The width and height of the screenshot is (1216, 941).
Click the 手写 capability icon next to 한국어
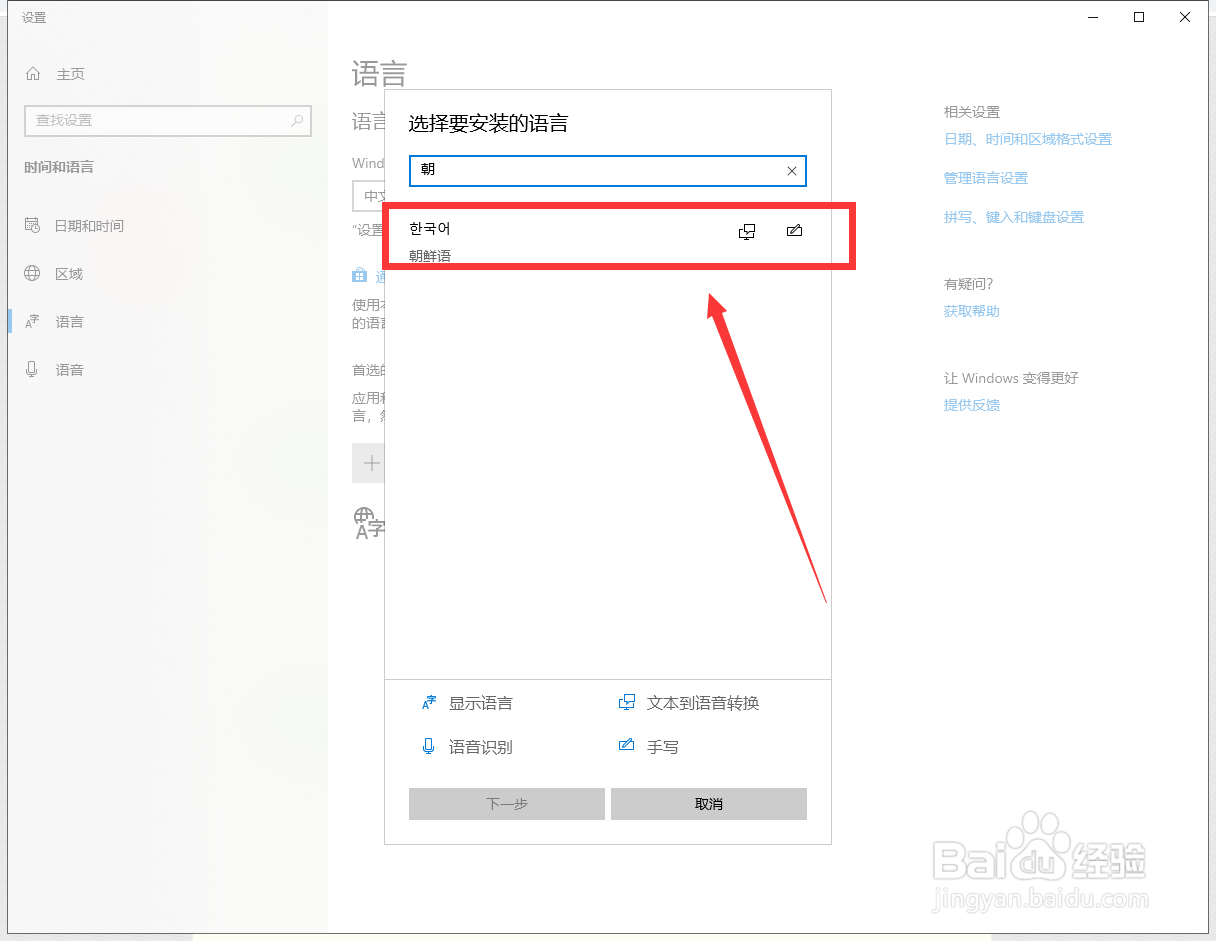(794, 231)
